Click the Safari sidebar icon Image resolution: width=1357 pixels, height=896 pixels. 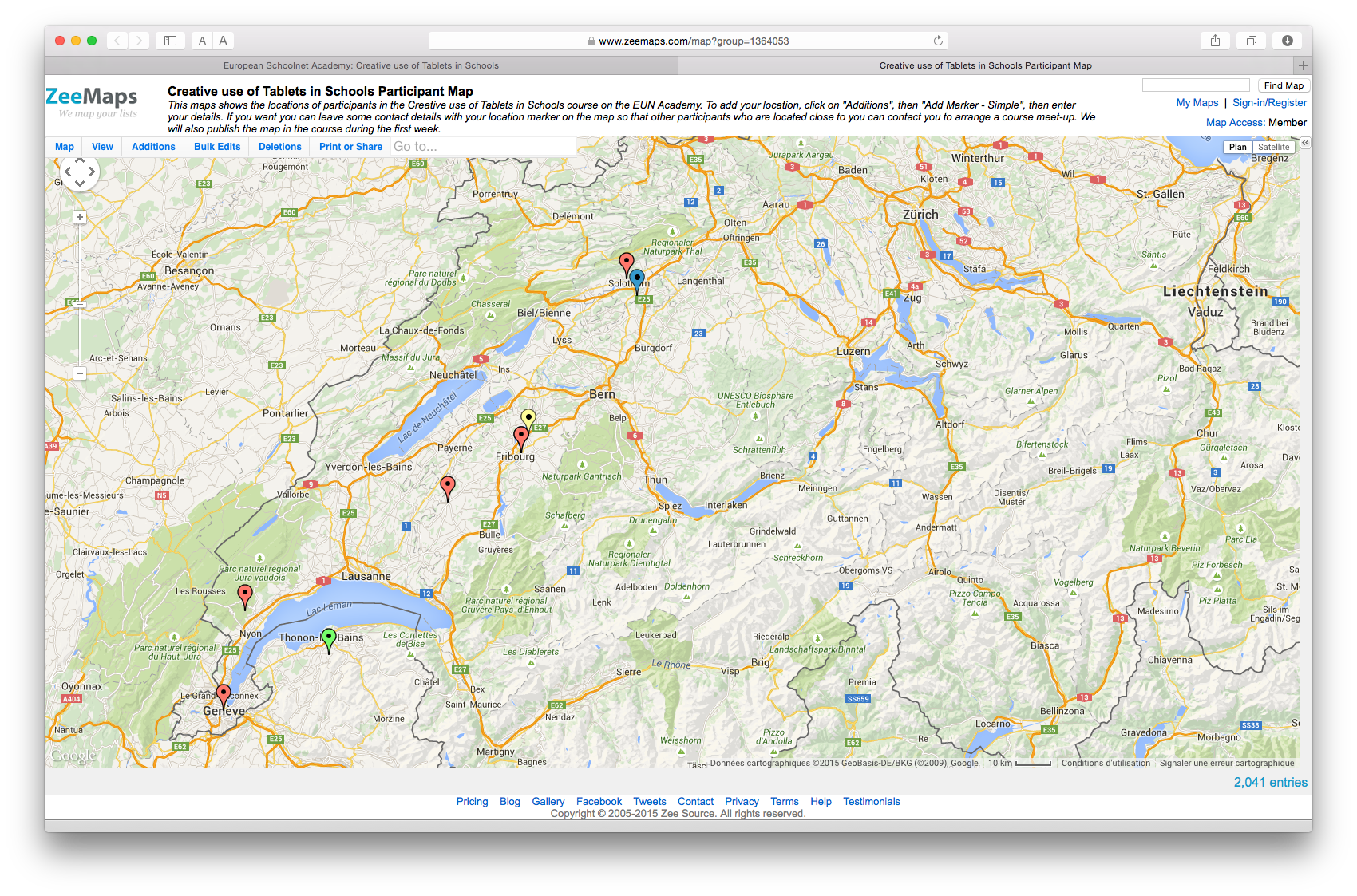coord(170,41)
